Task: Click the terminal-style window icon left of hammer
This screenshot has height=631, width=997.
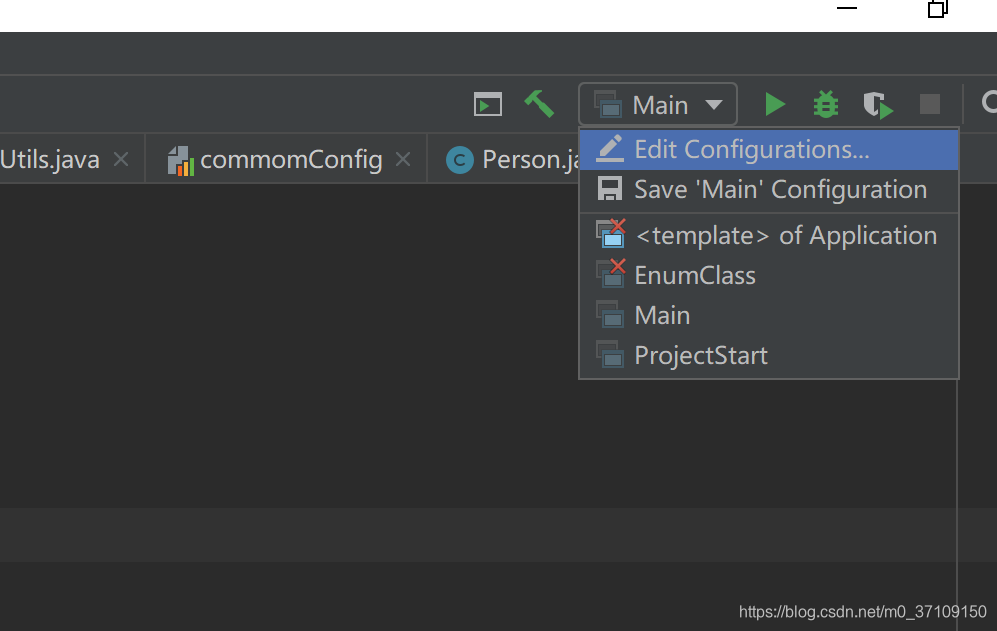Action: (488, 104)
